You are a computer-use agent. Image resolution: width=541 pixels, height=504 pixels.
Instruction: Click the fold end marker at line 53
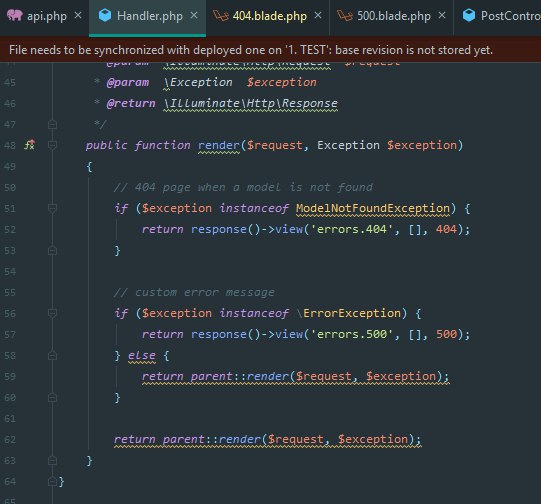[x=52, y=250]
